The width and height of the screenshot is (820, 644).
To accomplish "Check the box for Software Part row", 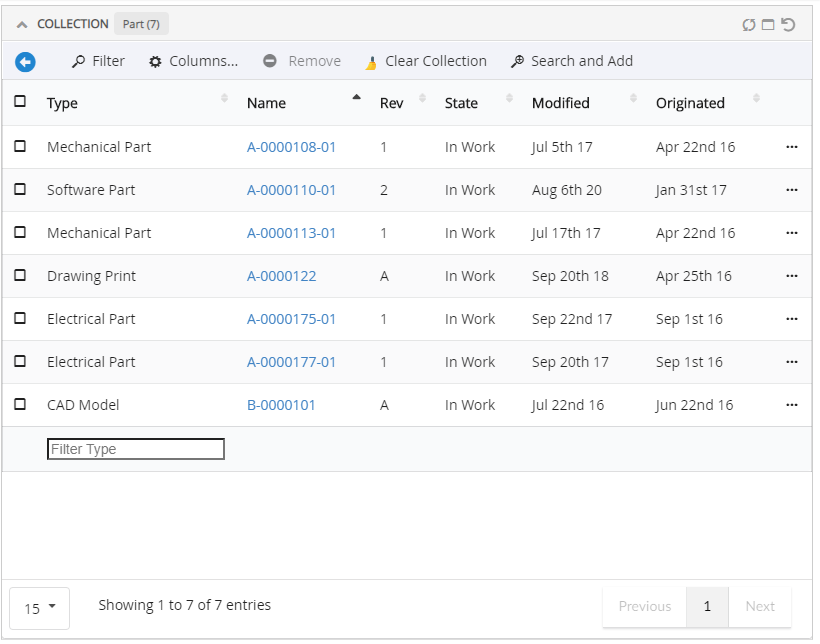I will (20, 189).
